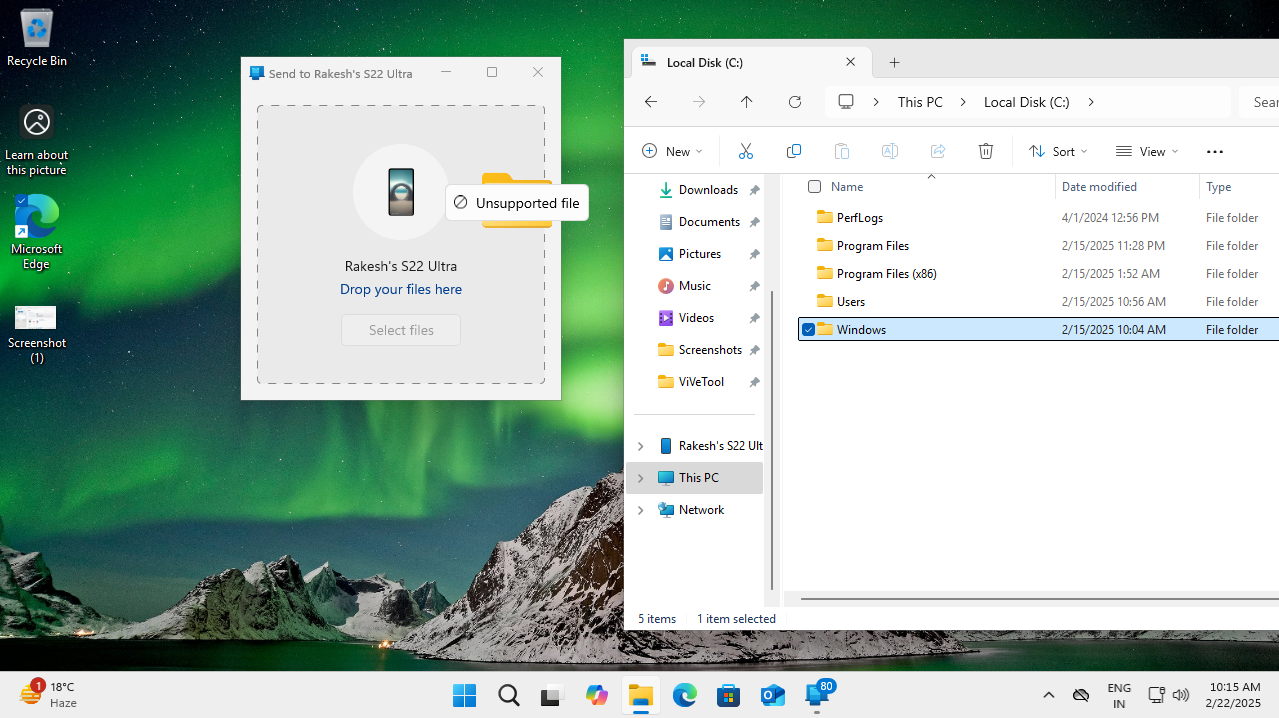Click the Copy icon in the Explorer toolbar

793,150
